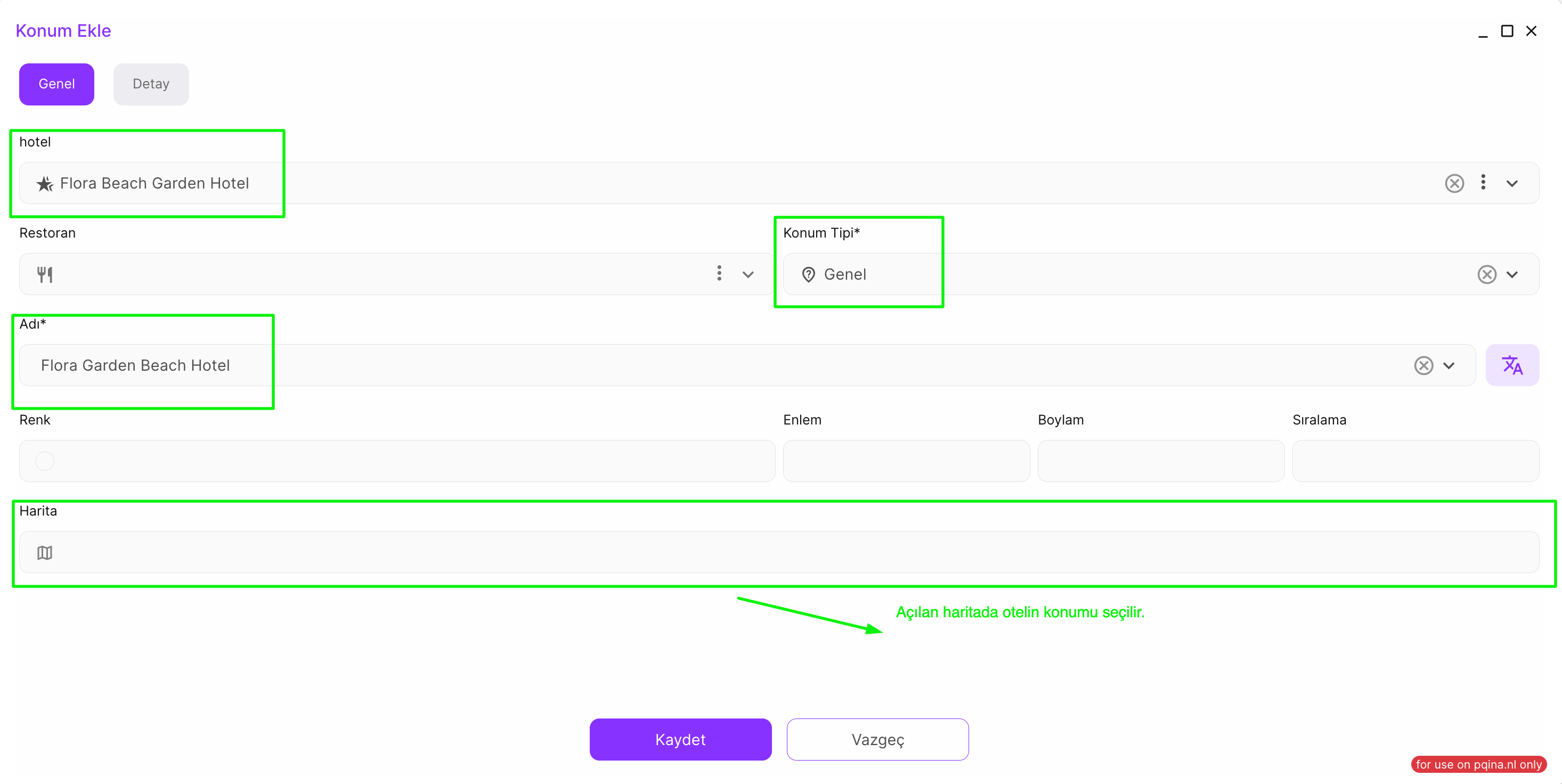Open Restoran field three-dot options menu
The width and height of the screenshot is (1562, 784).
tap(719, 273)
